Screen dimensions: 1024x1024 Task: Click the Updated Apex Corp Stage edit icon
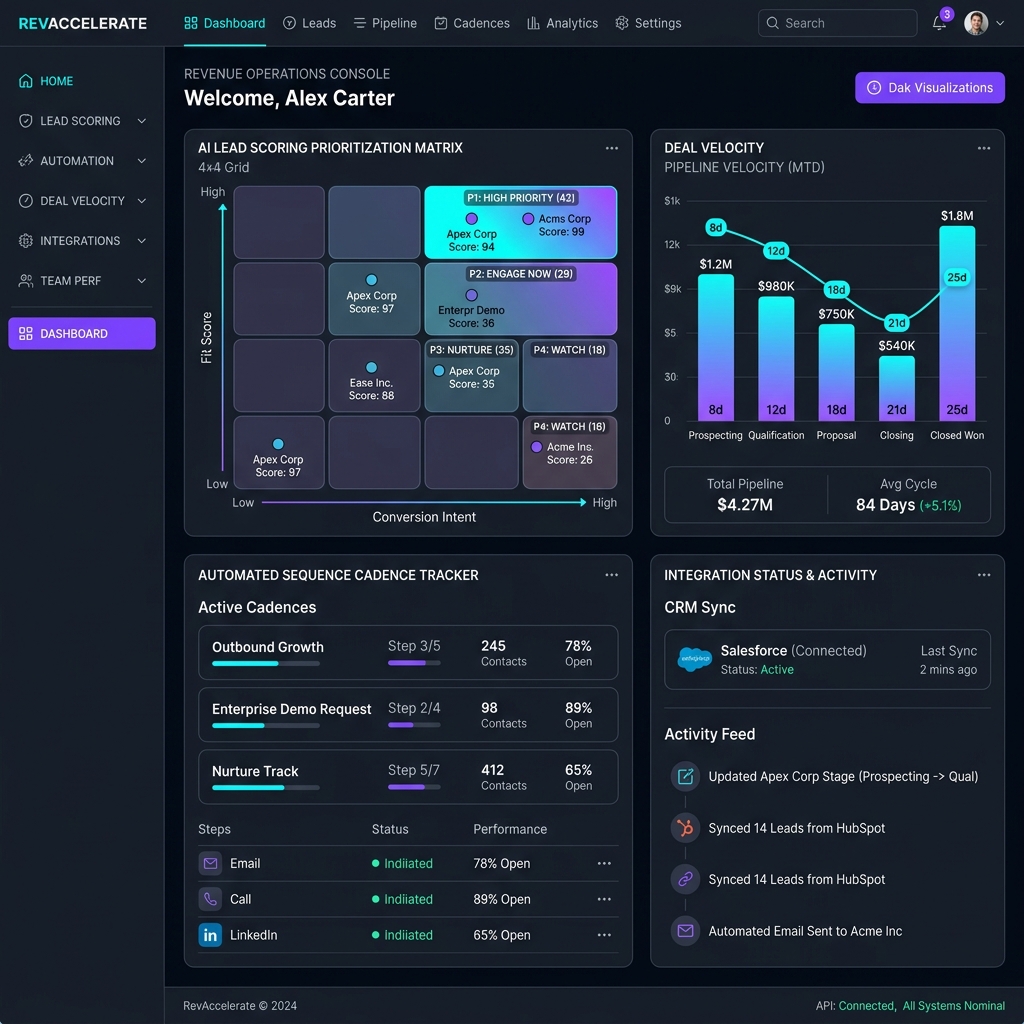[x=685, y=776]
